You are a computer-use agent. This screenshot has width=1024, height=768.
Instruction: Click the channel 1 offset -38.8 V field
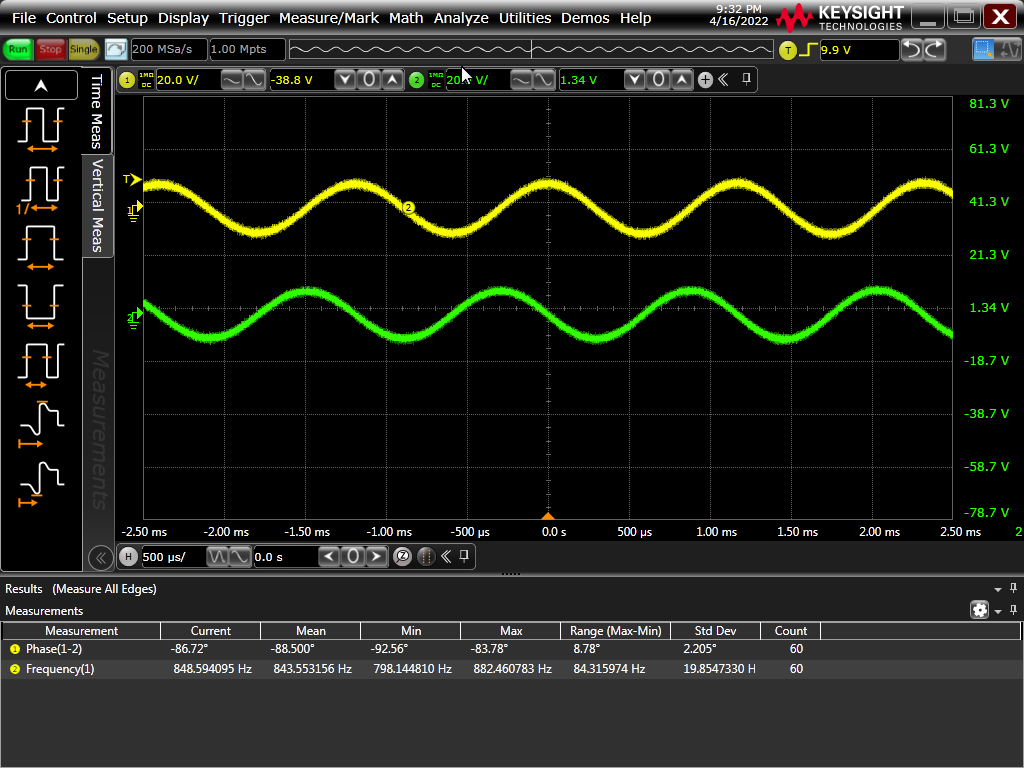coord(299,80)
